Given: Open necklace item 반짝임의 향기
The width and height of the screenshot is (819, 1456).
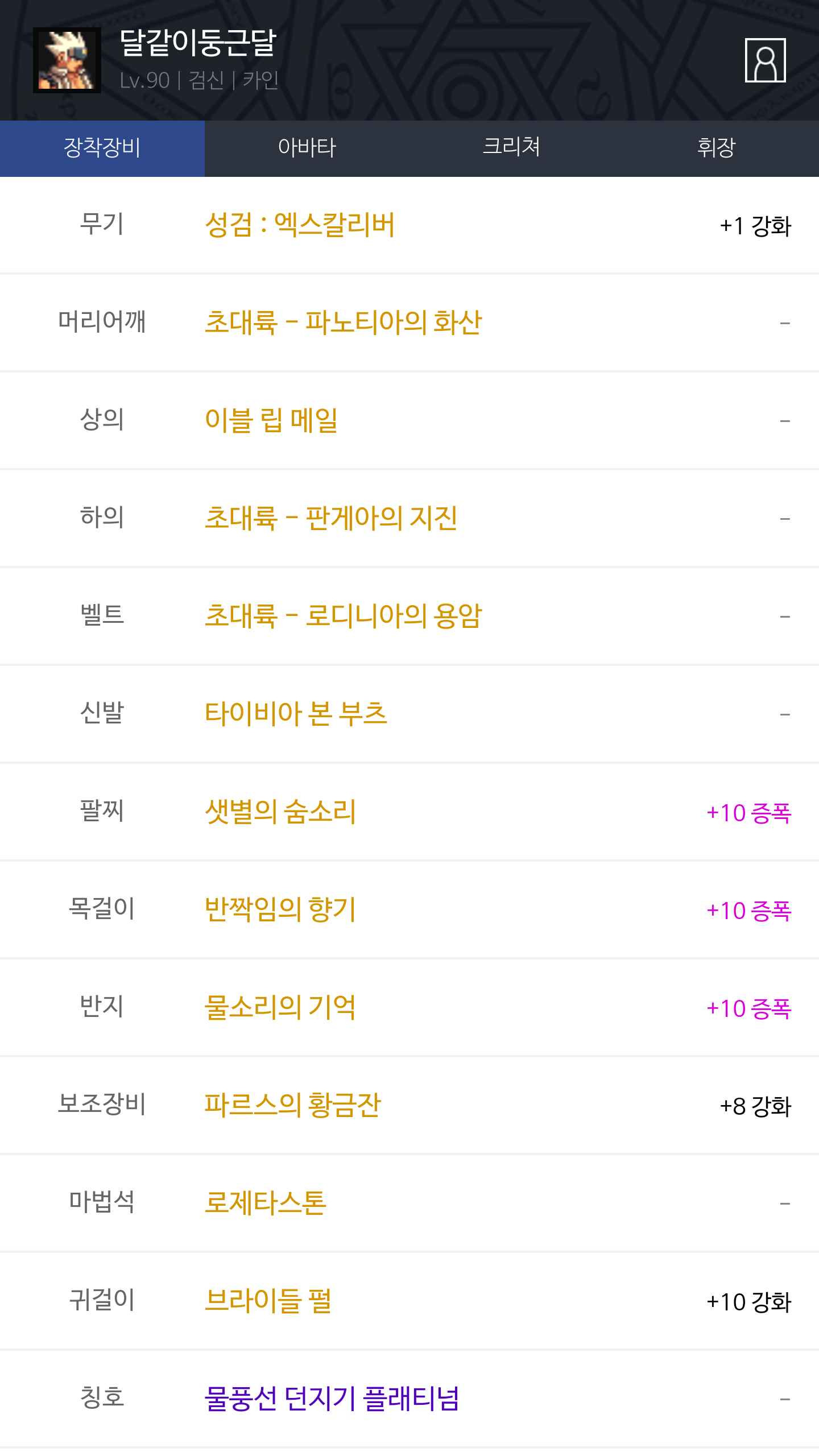Looking at the screenshot, I should pos(280,909).
